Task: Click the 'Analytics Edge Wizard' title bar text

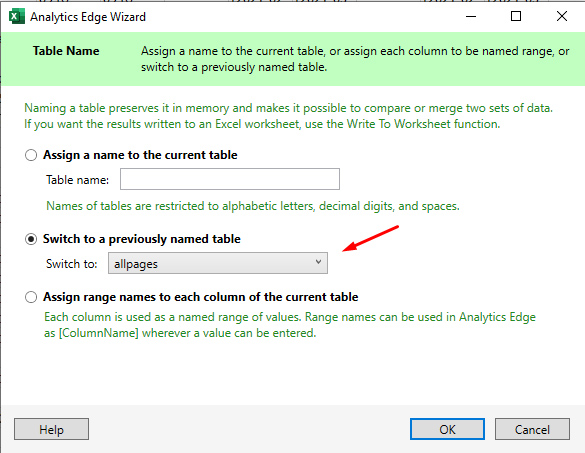Action: pyautogui.click(x=88, y=17)
